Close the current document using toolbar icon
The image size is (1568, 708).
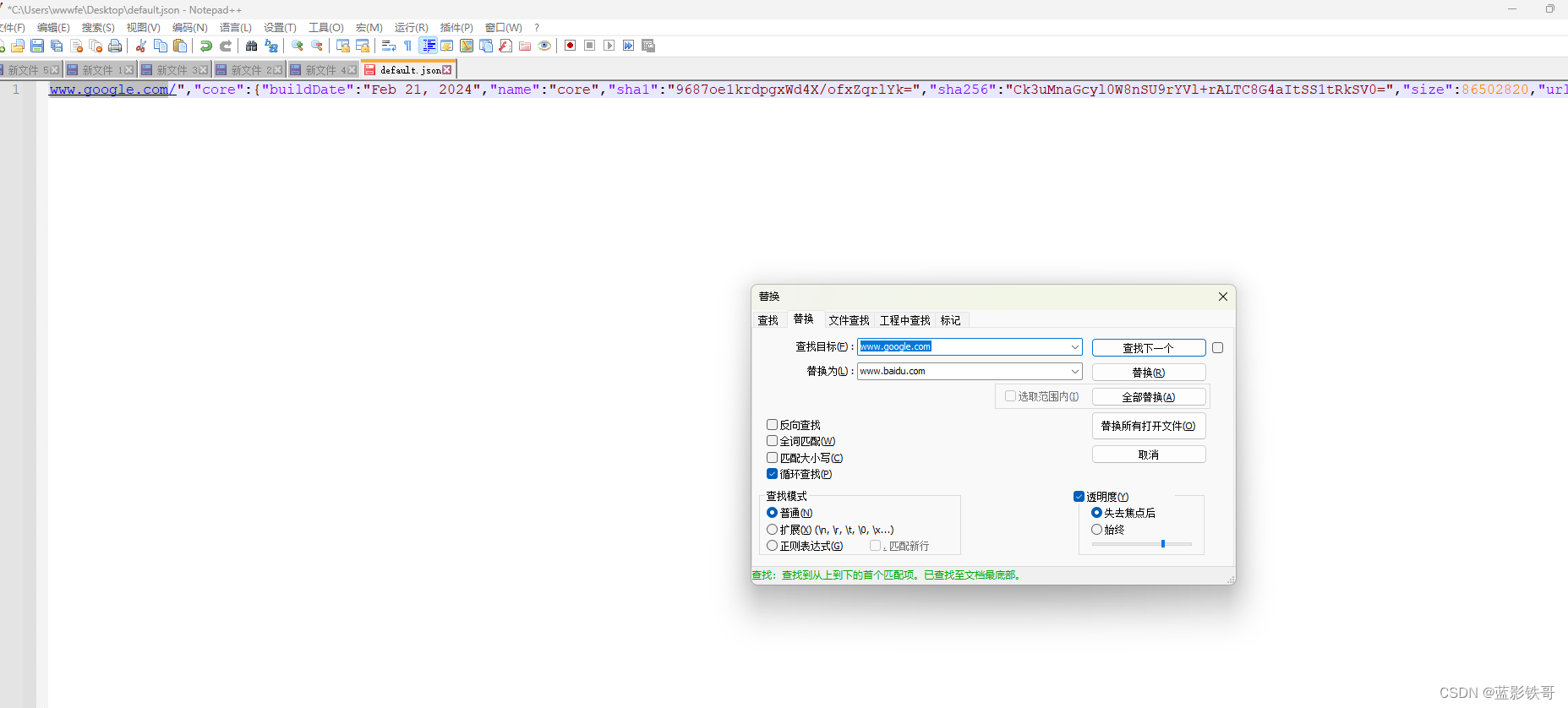coord(76,46)
